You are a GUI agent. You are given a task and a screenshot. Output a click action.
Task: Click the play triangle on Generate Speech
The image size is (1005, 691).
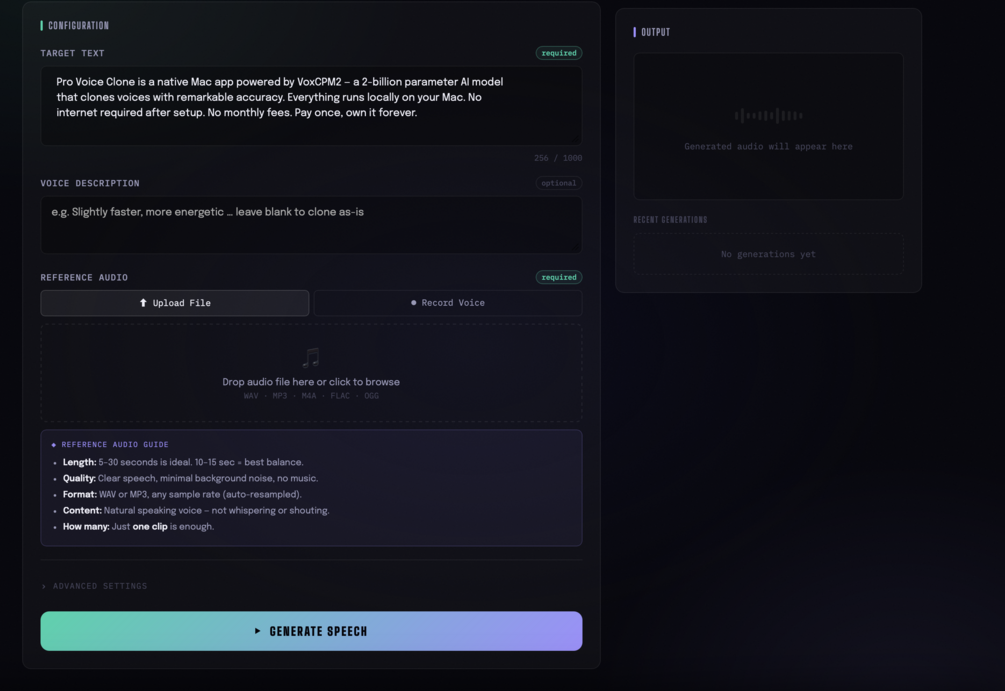pos(257,631)
